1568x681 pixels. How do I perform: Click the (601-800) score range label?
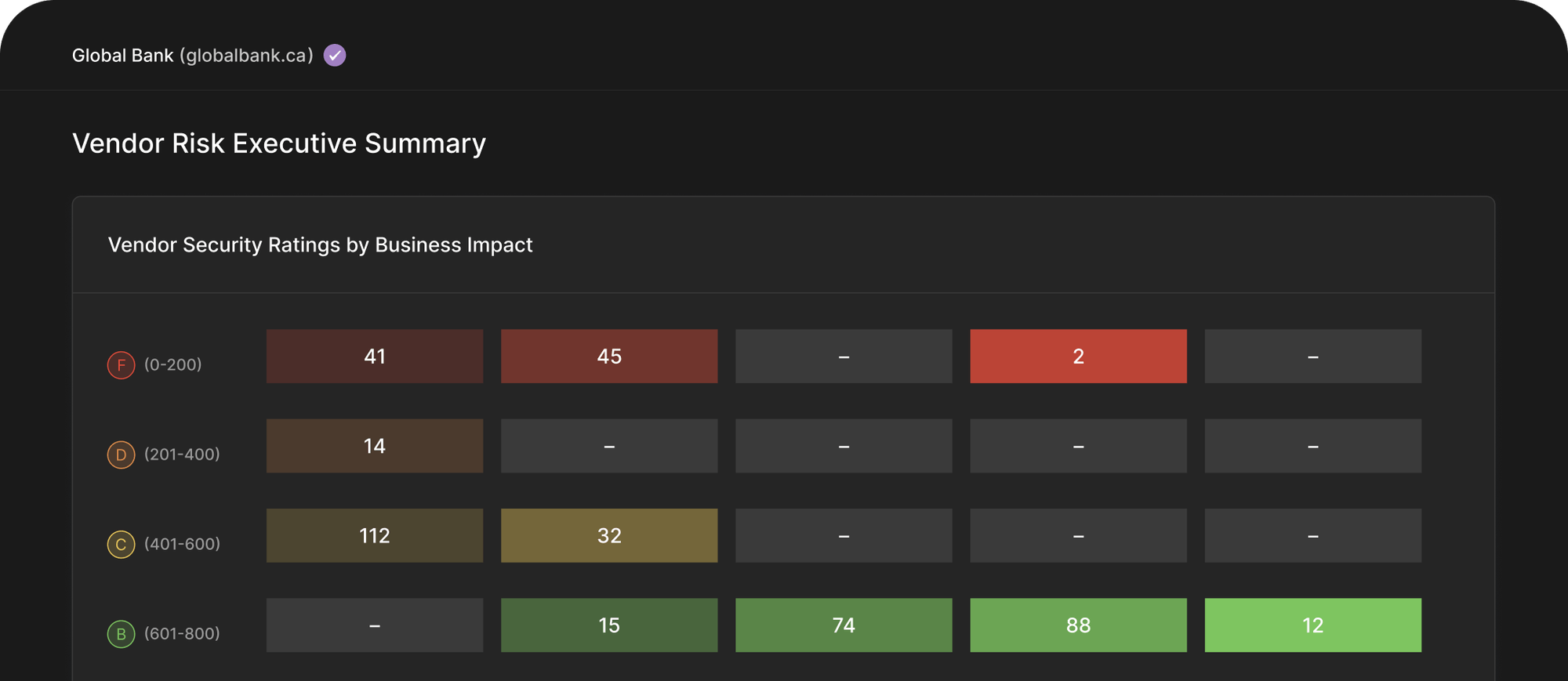point(182,634)
